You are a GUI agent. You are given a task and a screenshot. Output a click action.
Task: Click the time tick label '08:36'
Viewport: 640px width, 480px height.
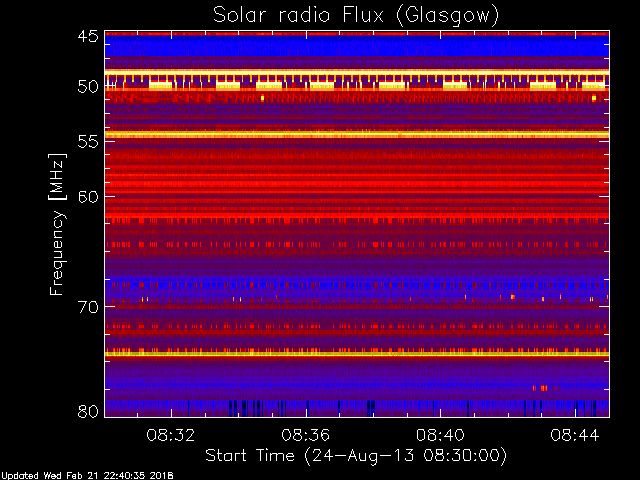tap(305, 435)
